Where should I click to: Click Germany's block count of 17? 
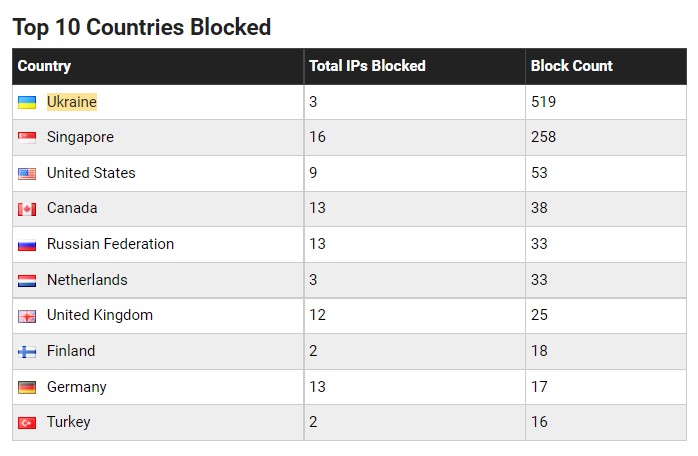539,387
